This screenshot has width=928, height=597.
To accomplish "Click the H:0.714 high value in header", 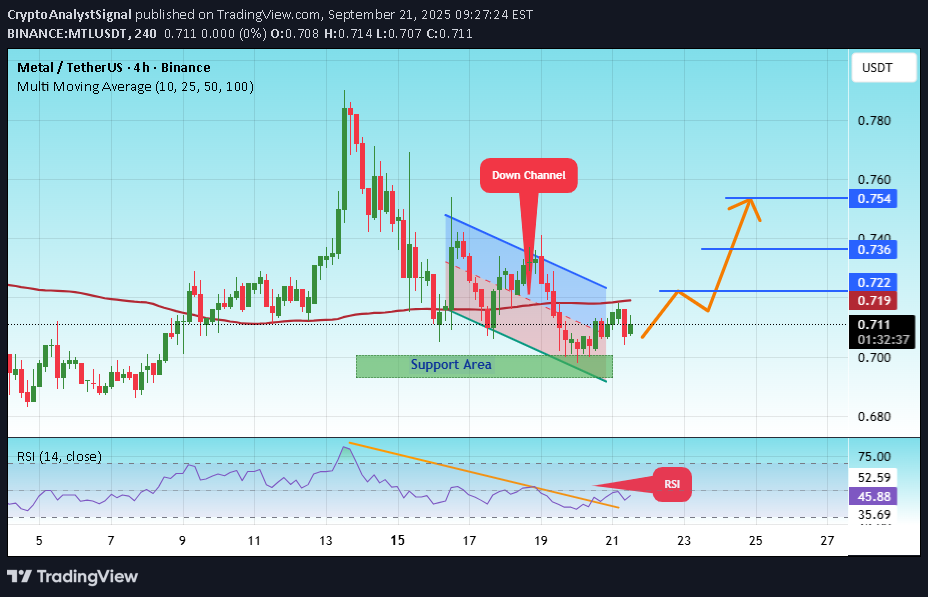I will click(348, 34).
